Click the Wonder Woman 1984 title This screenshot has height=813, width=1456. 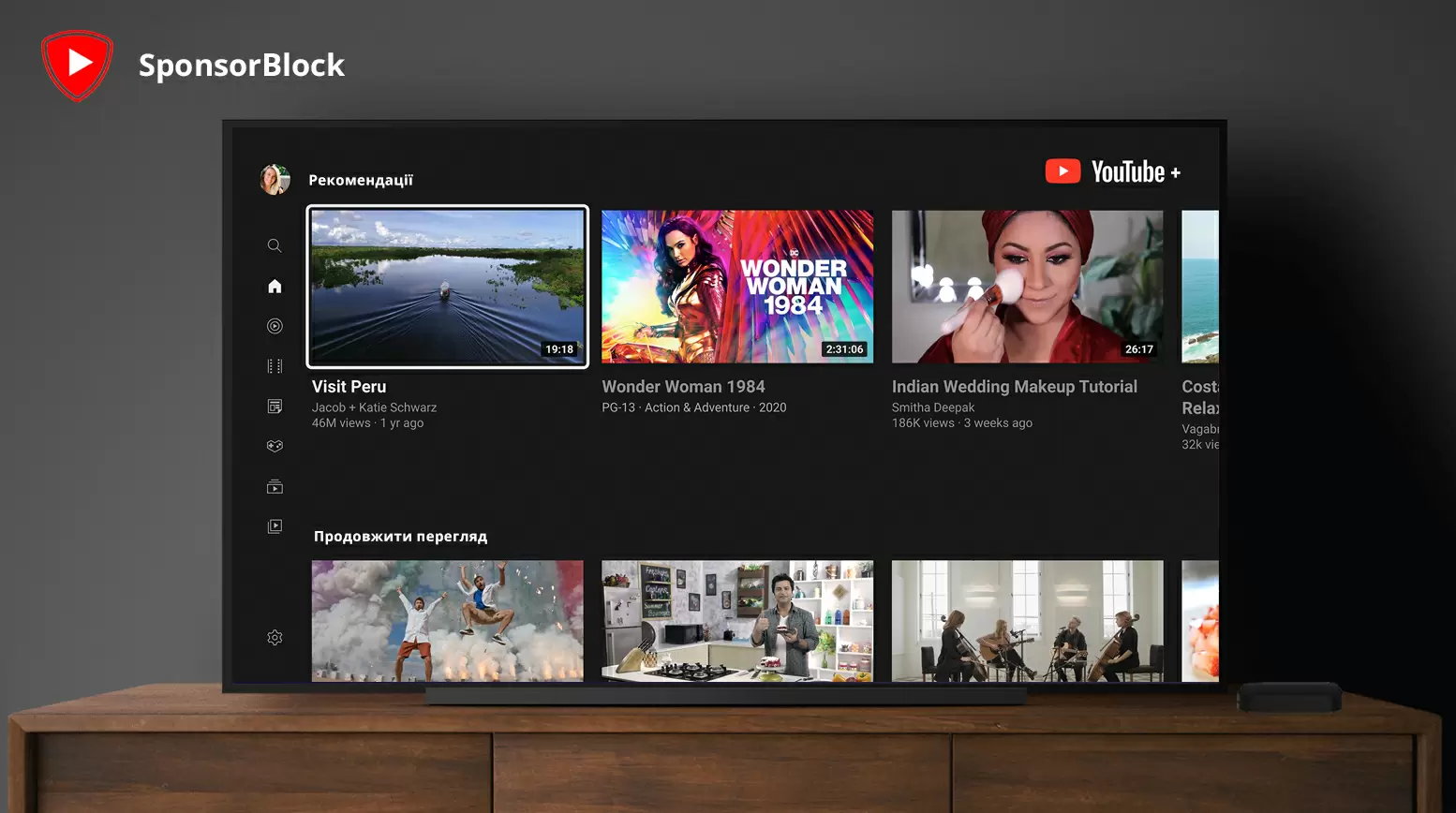pos(683,387)
